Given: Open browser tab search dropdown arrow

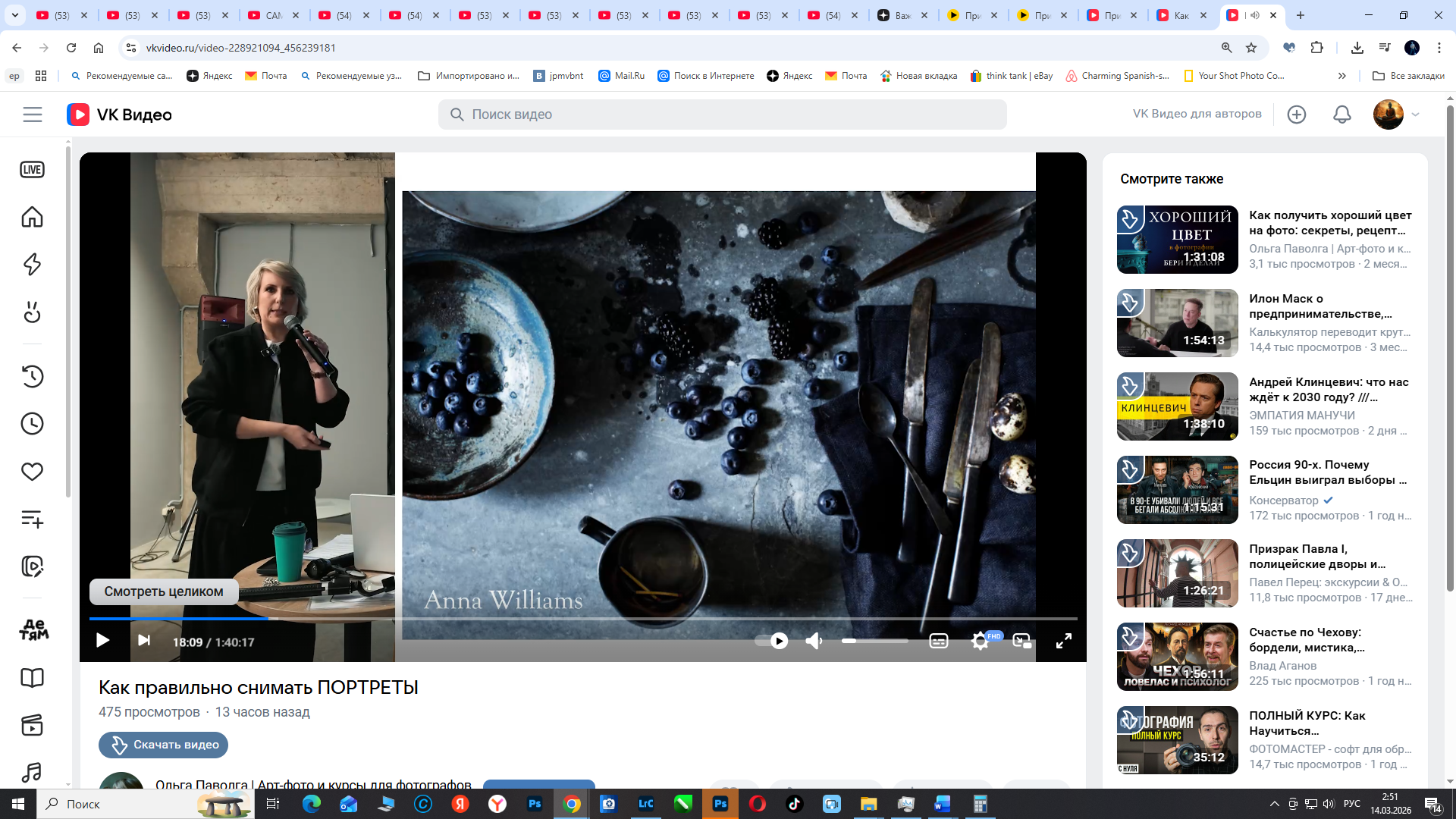Looking at the screenshot, I should (14, 15).
